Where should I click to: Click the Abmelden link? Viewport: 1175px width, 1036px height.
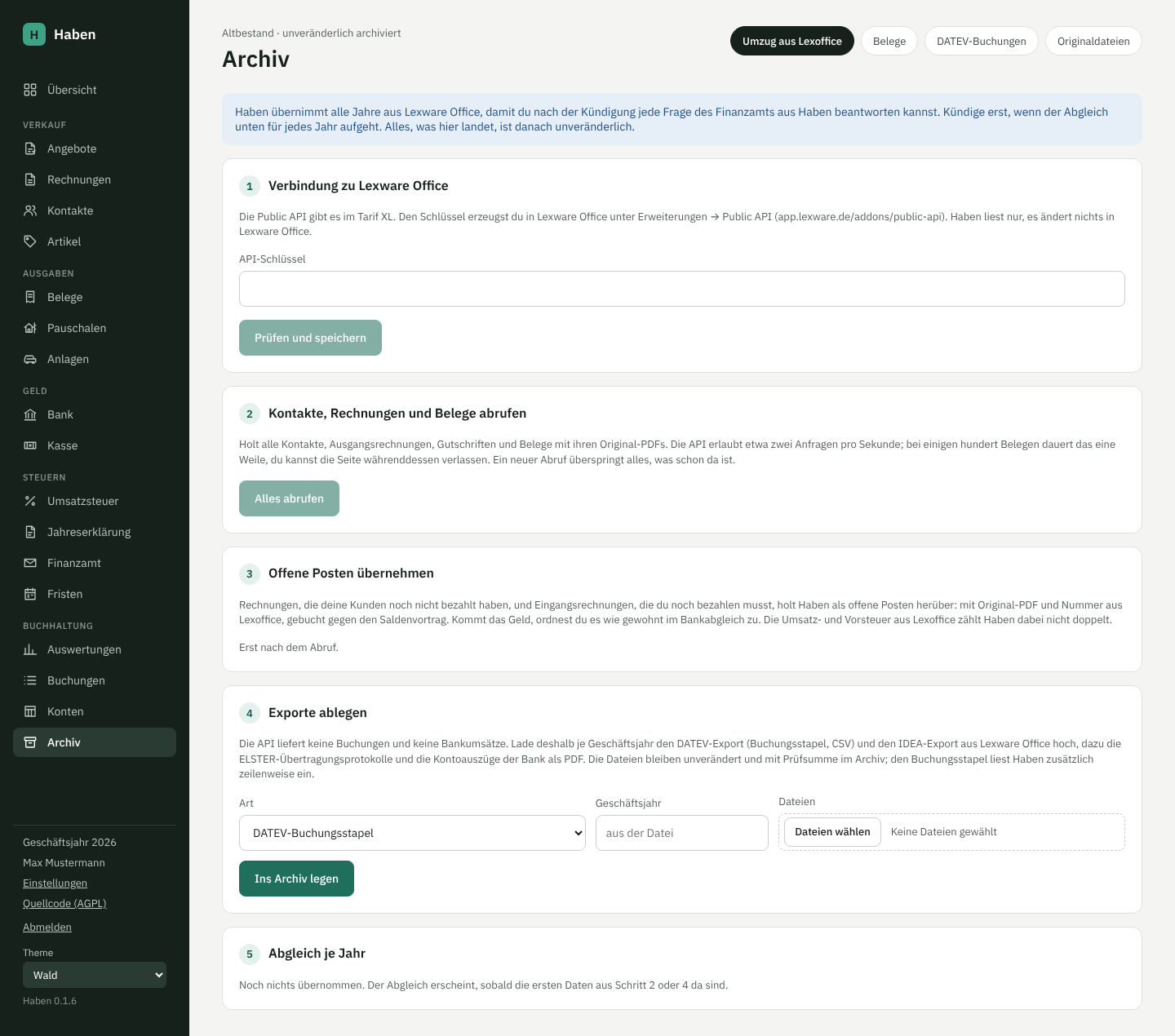[x=47, y=927]
